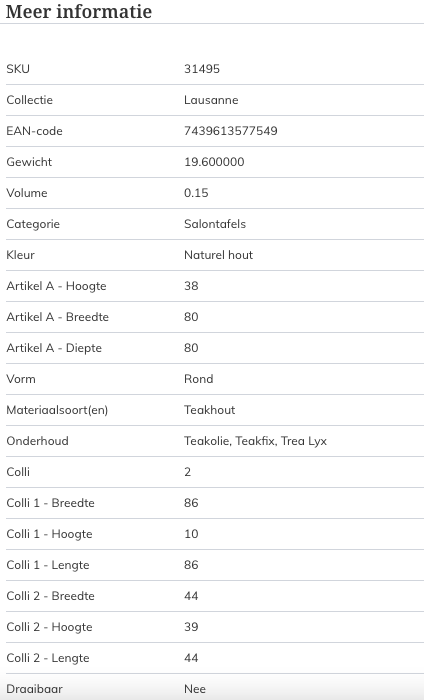Click the Vorm value Rond

(x=199, y=379)
